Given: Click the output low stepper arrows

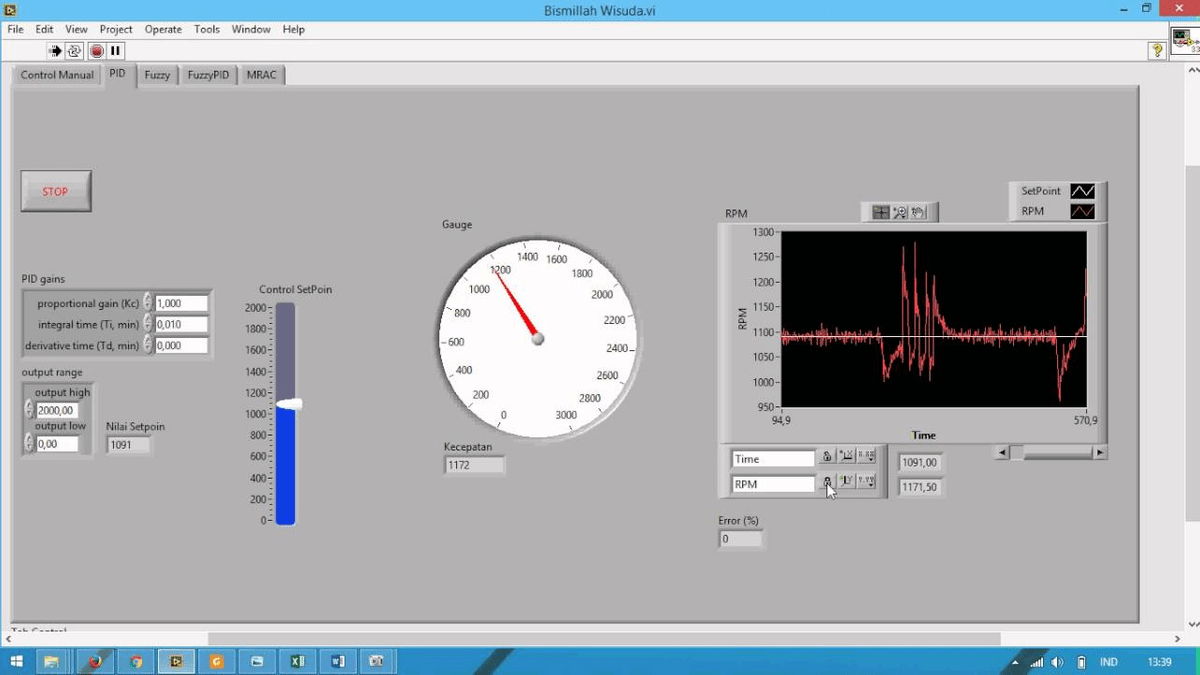Looking at the screenshot, I should [29, 441].
